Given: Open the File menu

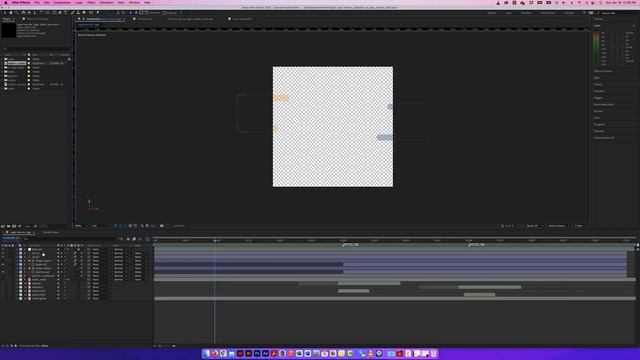Looking at the screenshot, I should click(37, 2).
